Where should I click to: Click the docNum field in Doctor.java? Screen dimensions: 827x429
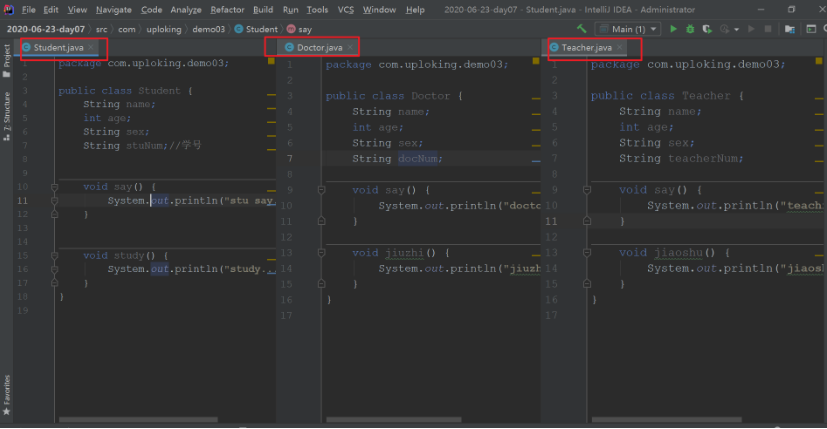point(418,159)
